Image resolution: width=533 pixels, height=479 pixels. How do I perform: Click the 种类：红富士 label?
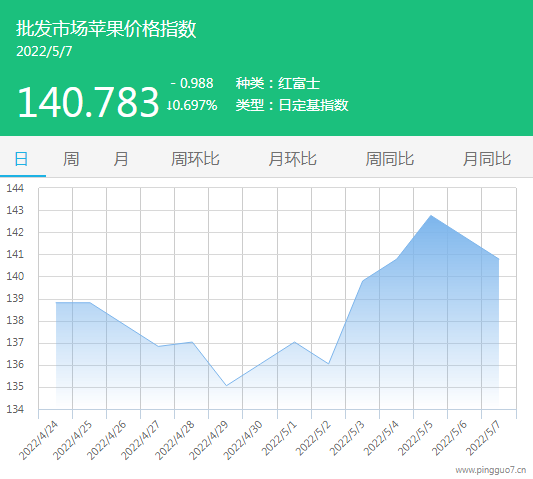point(278,83)
